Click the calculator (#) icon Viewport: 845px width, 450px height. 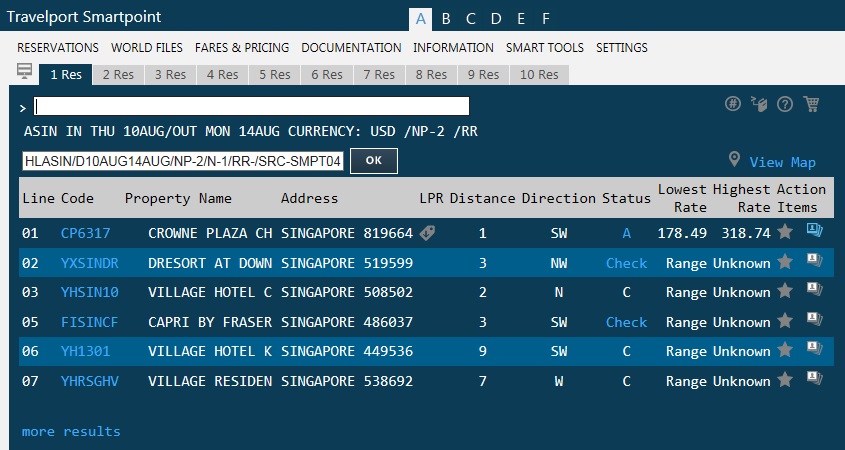[732, 103]
